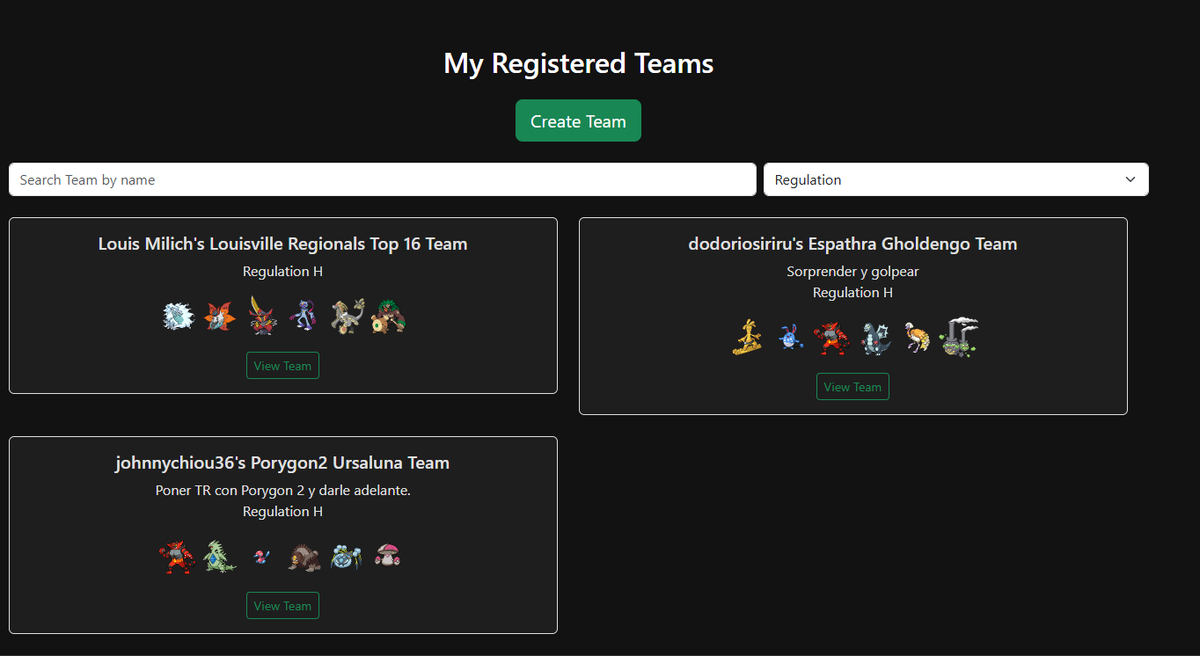Click the Alolan Ninetales sprite in Louis Milich's team

pyautogui.click(x=178, y=317)
